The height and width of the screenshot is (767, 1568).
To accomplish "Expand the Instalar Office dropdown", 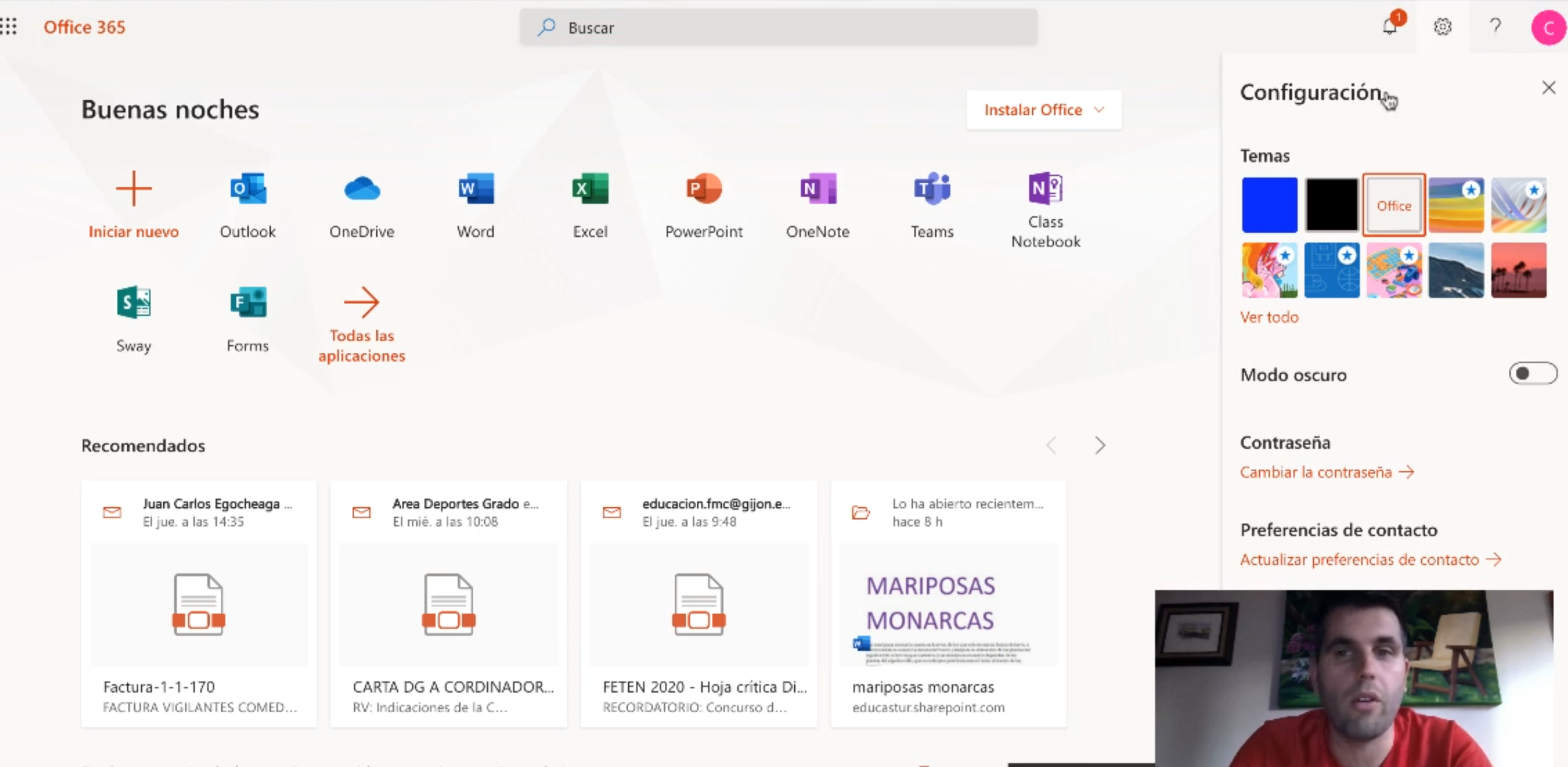I will [1043, 110].
